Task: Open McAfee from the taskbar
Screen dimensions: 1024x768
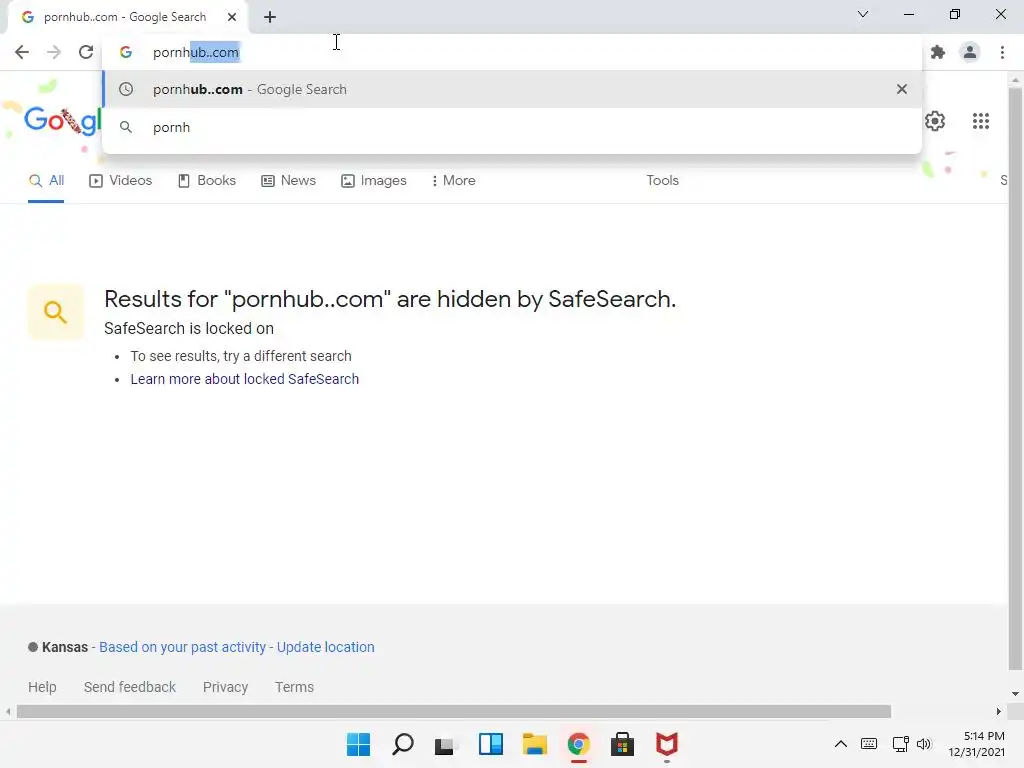Action: click(667, 744)
